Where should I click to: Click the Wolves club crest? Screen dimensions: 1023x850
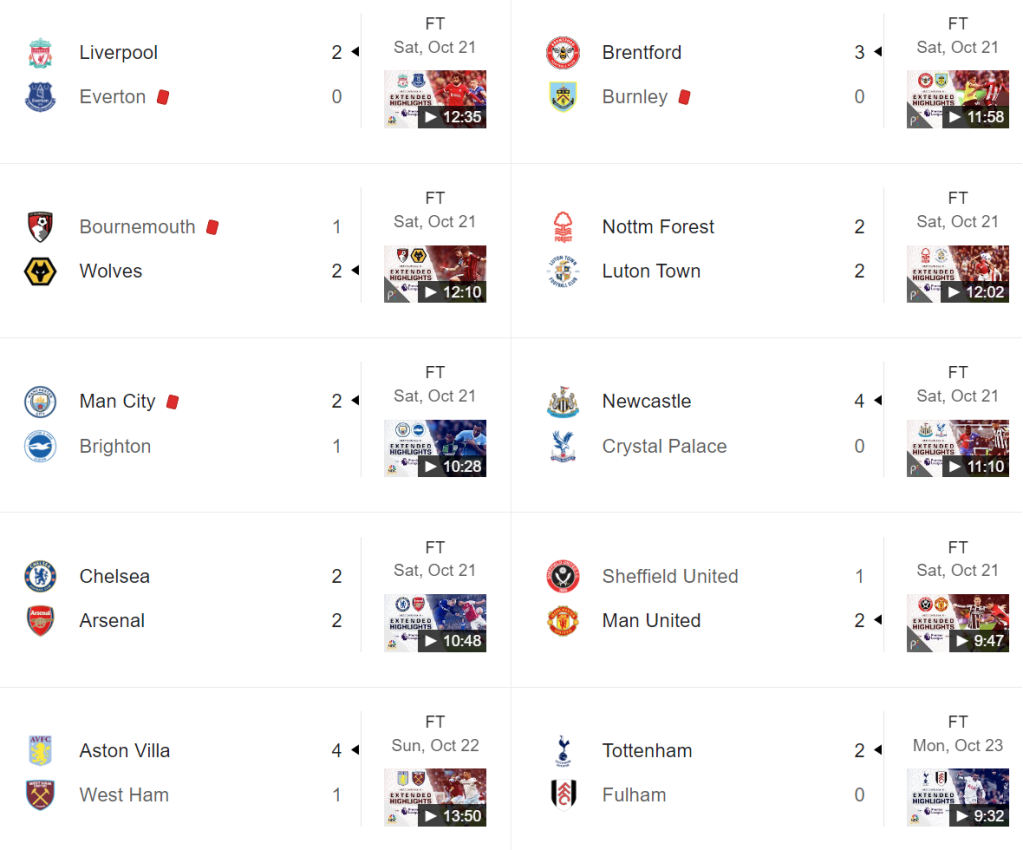tap(40, 271)
